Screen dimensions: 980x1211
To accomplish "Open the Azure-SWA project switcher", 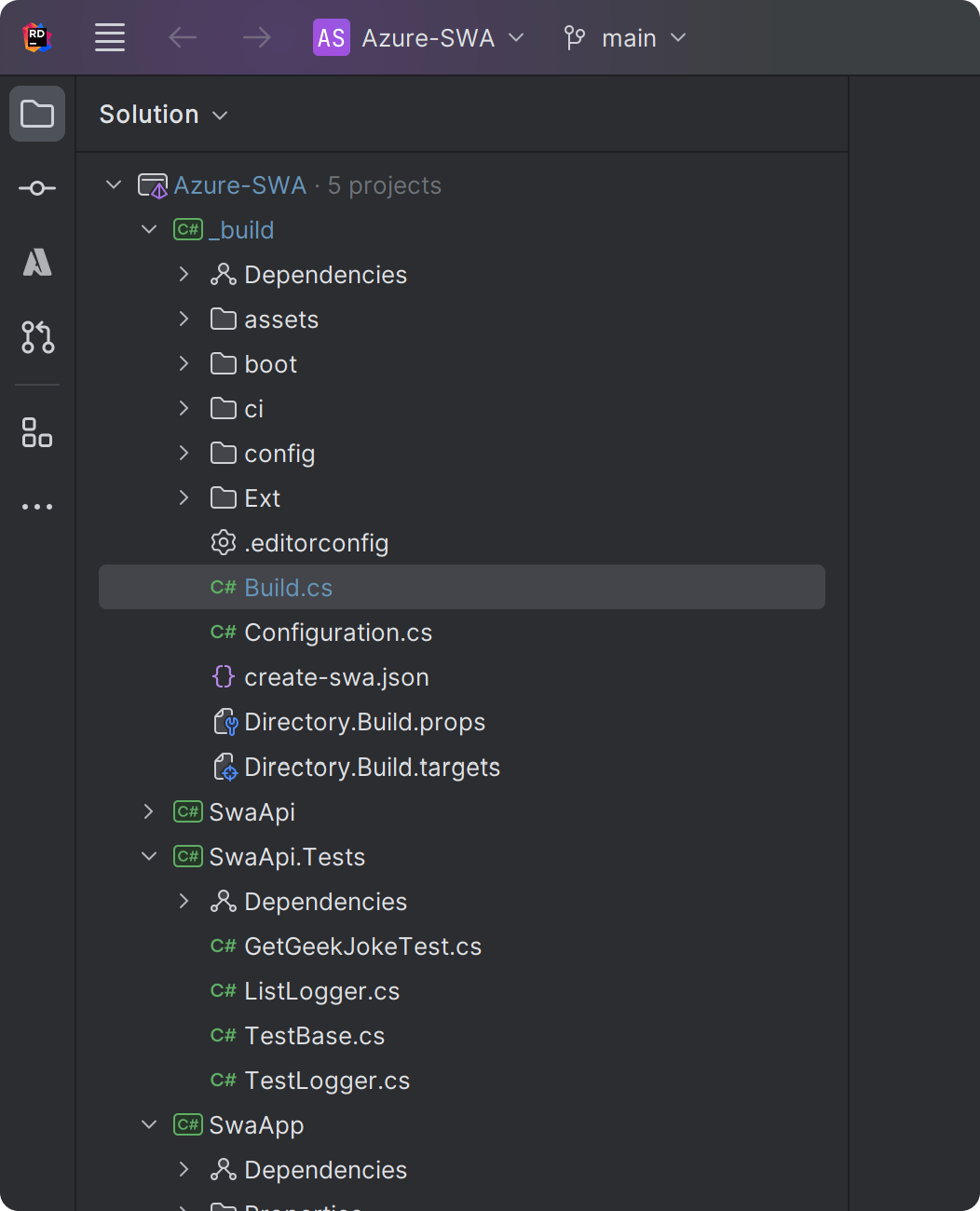I will [x=418, y=37].
